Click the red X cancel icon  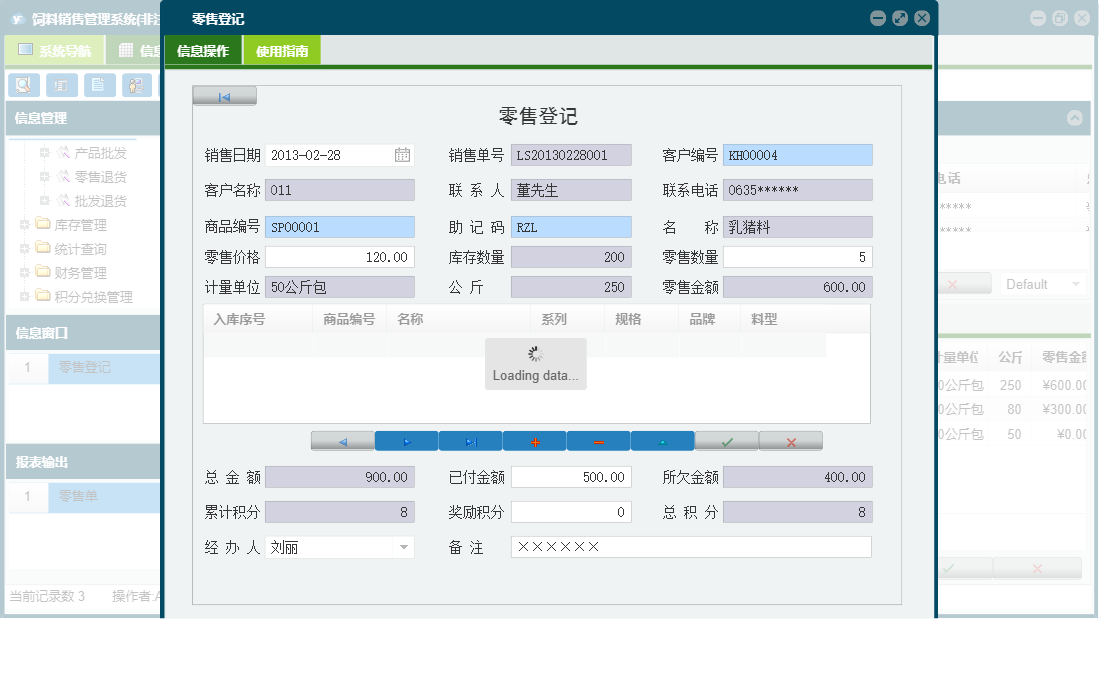pos(791,440)
